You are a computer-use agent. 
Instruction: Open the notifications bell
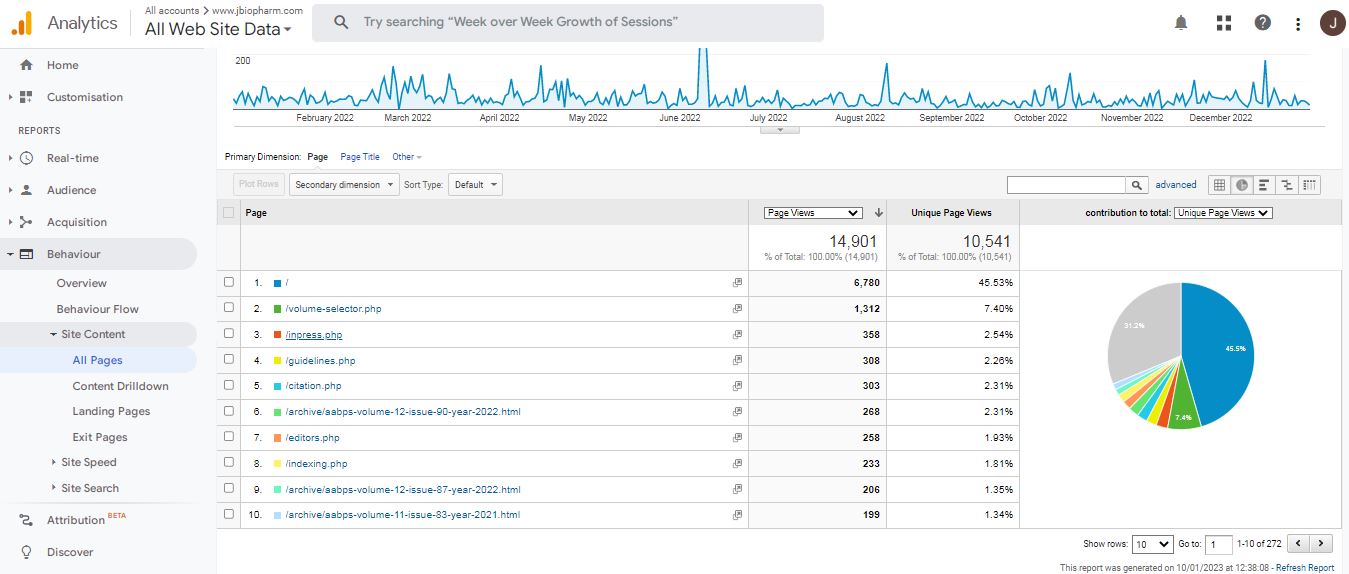1181,23
